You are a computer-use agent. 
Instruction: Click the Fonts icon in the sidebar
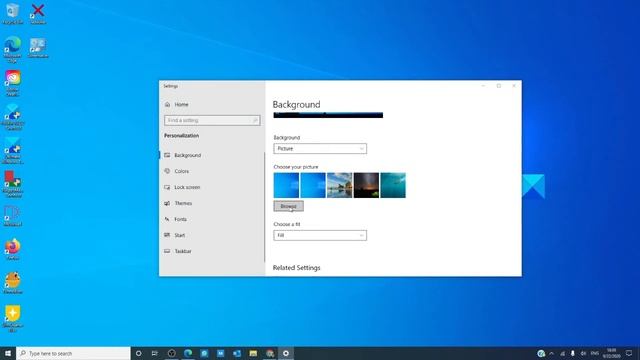click(167, 219)
